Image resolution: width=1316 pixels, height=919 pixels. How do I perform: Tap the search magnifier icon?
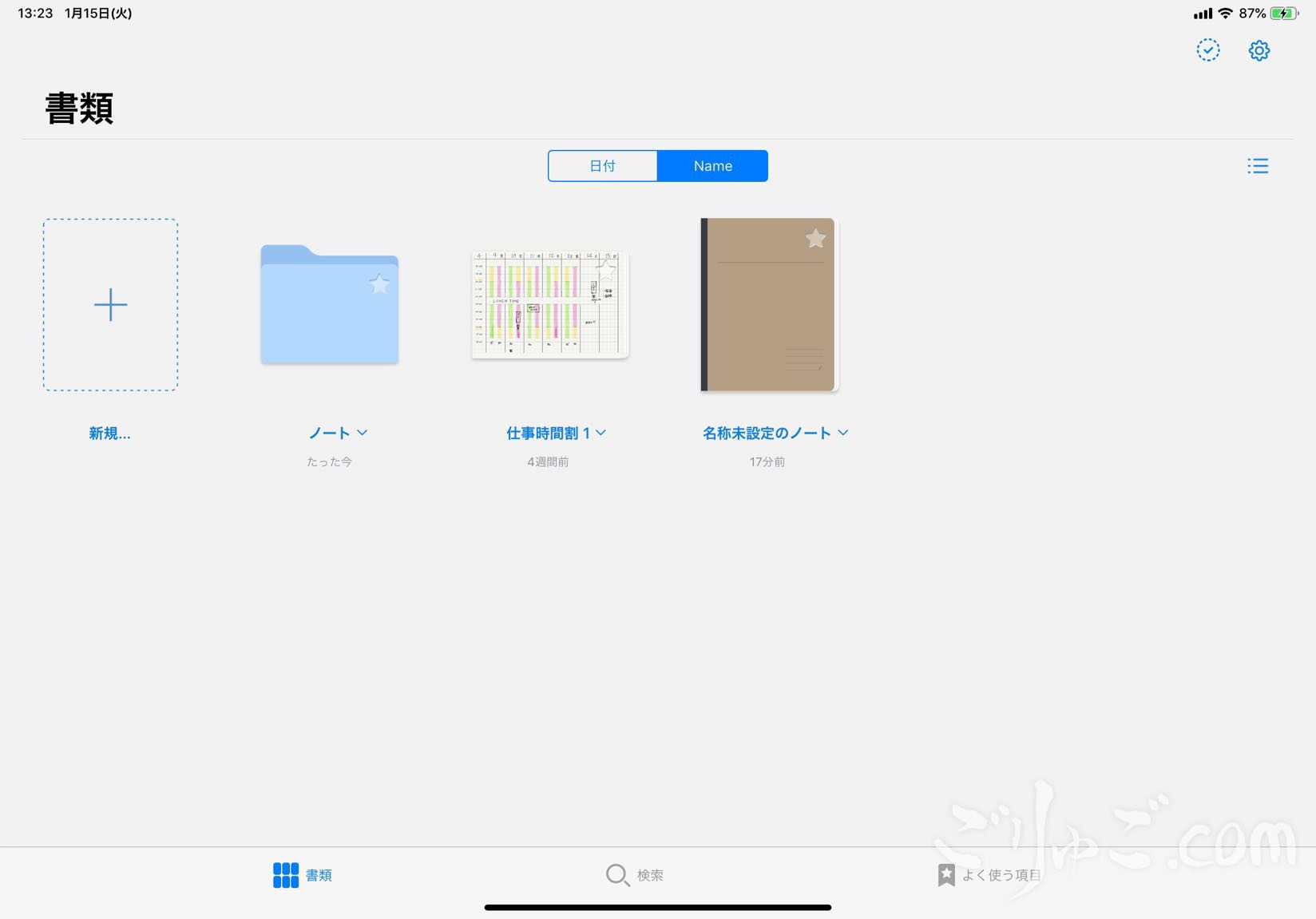pos(616,875)
